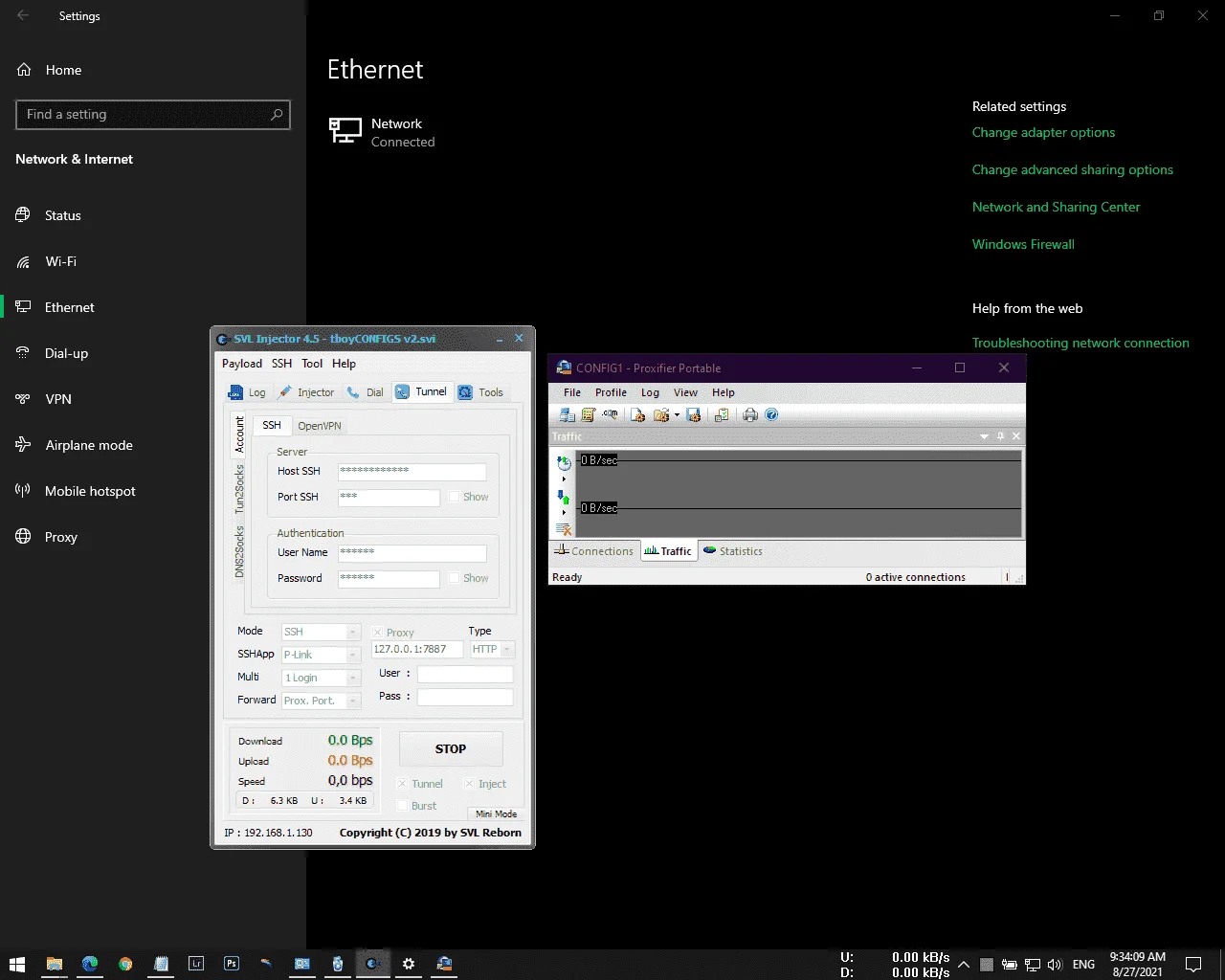Open the notification center in taskbar
Viewport: 1225px width, 980px height.
click(x=1193, y=964)
